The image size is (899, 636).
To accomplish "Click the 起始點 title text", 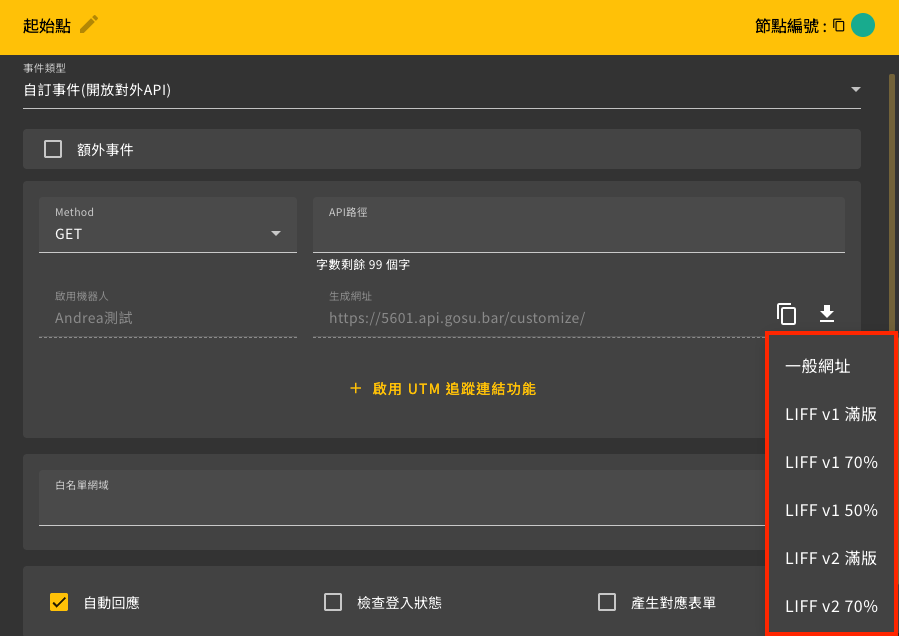I will point(47,26).
